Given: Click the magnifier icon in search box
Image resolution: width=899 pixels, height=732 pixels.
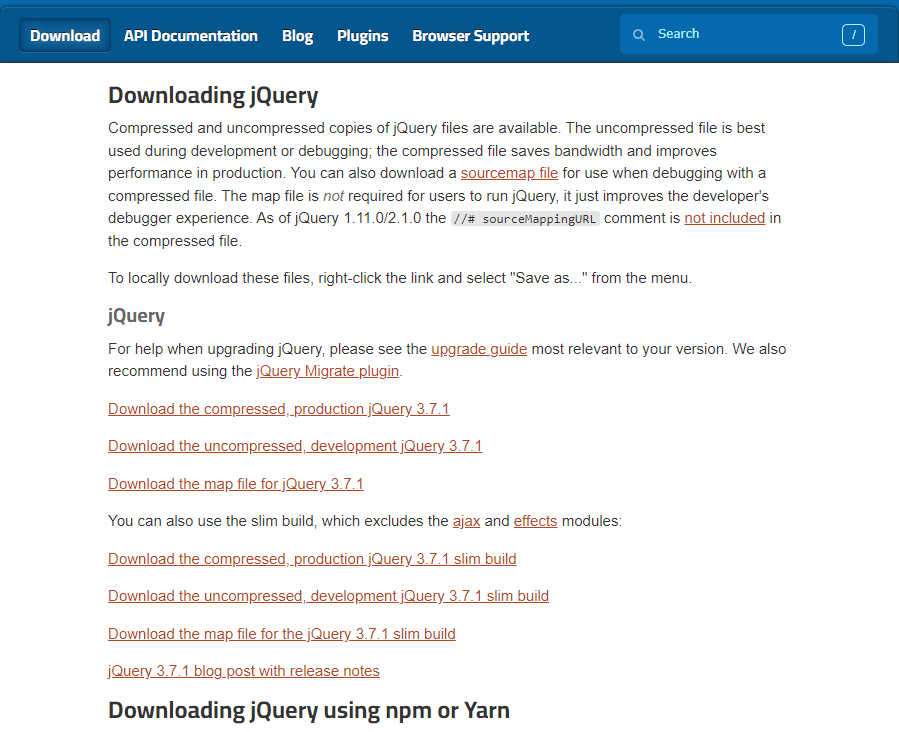Looking at the screenshot, I should pyautogui.click(x=638, y=35).
